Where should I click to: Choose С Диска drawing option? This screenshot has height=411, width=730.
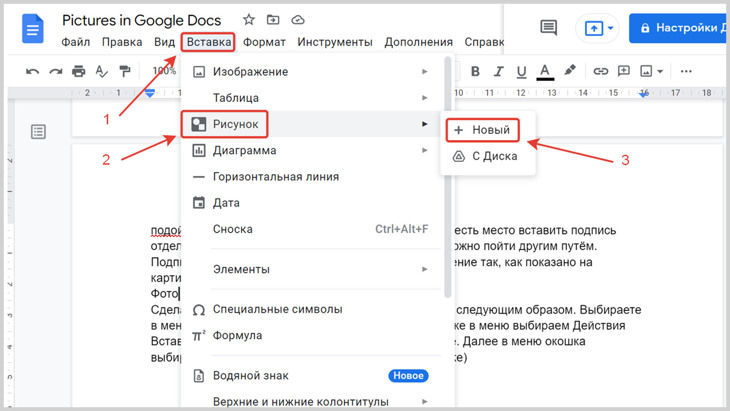(487, 156)
